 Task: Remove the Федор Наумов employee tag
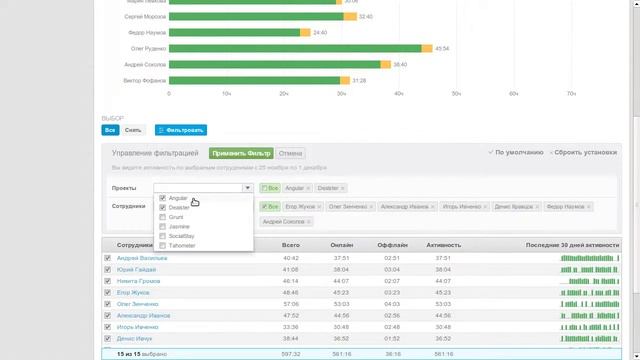click(588, 207)
